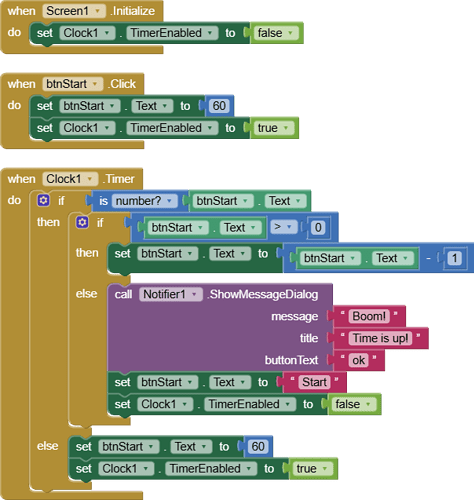Open Text property dropdown in btnStart.Click set block
Viewport: 474px width, 500px height.
tap(152, 106)
